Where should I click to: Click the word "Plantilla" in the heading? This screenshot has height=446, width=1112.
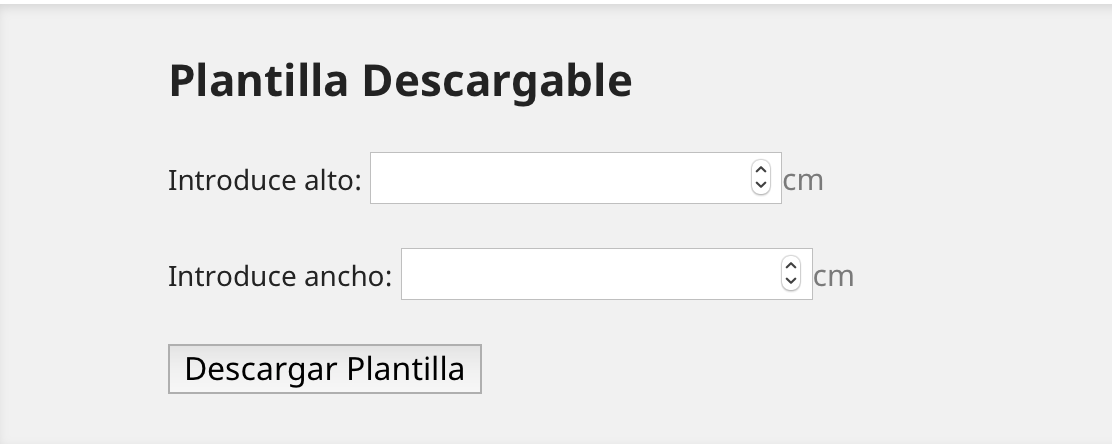click(258, 81)
